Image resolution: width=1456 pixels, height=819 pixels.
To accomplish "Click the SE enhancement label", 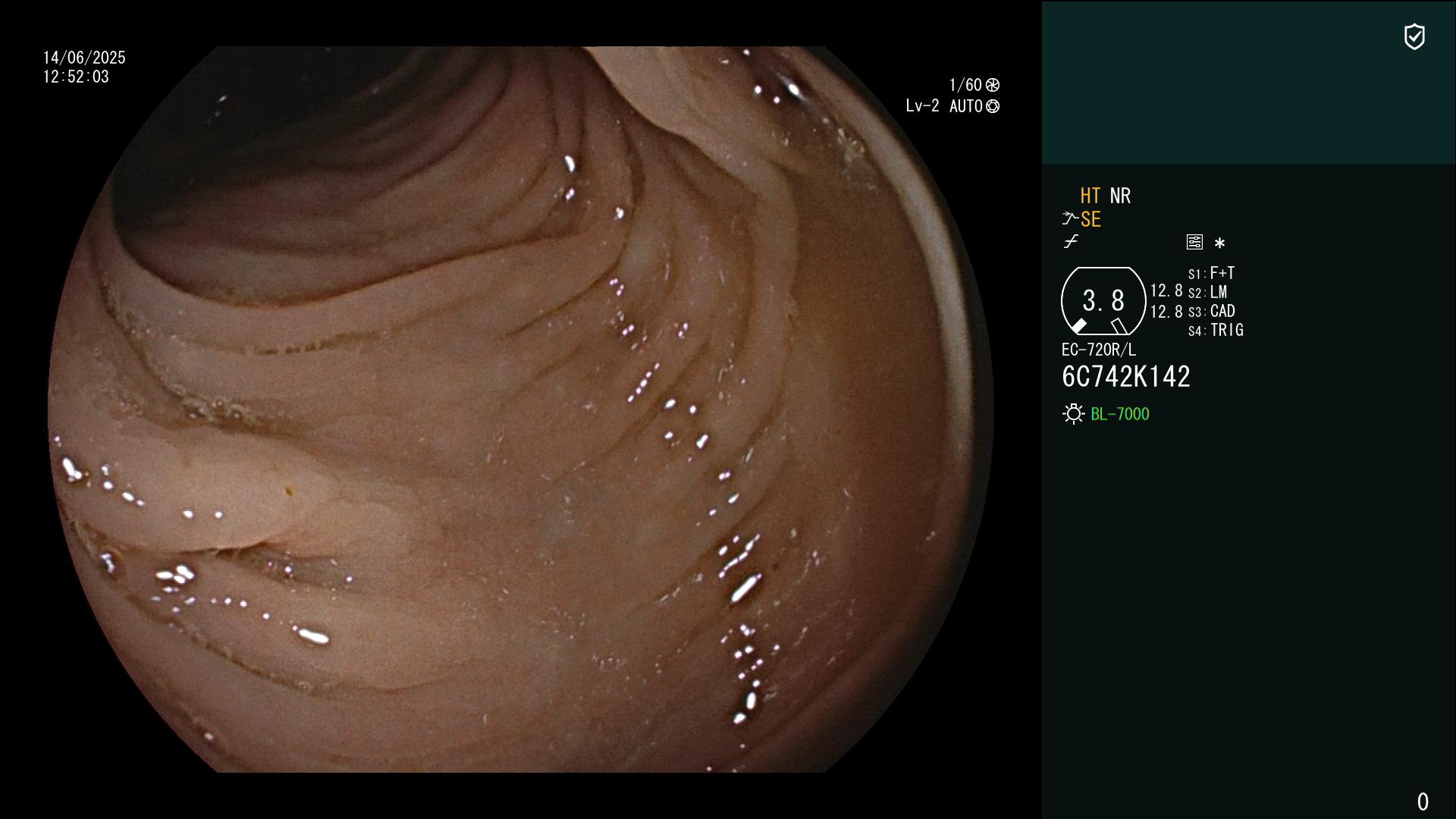I will [1090, 219].
